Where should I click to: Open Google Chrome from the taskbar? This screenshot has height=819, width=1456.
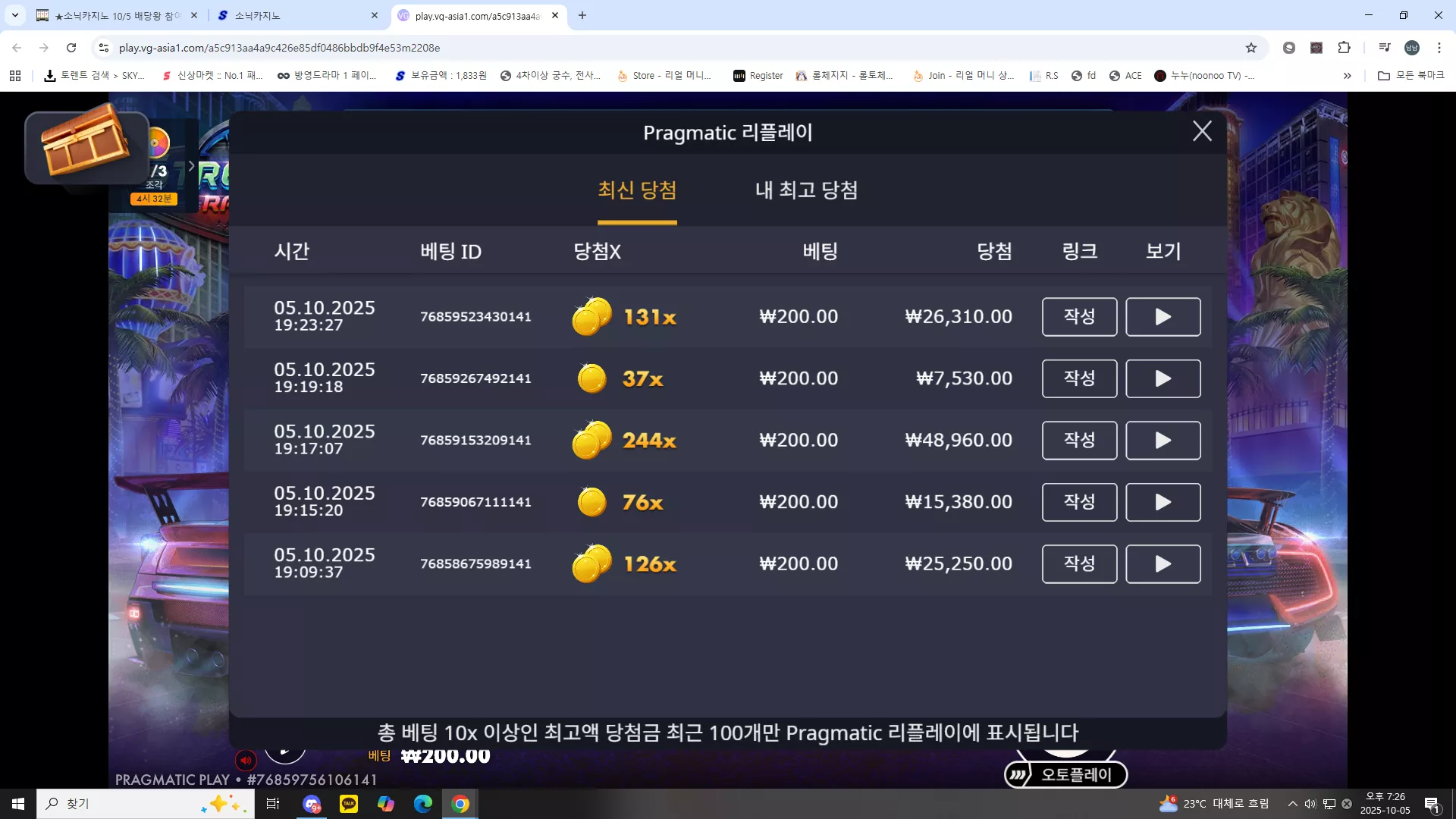click(x=460, y=804)
